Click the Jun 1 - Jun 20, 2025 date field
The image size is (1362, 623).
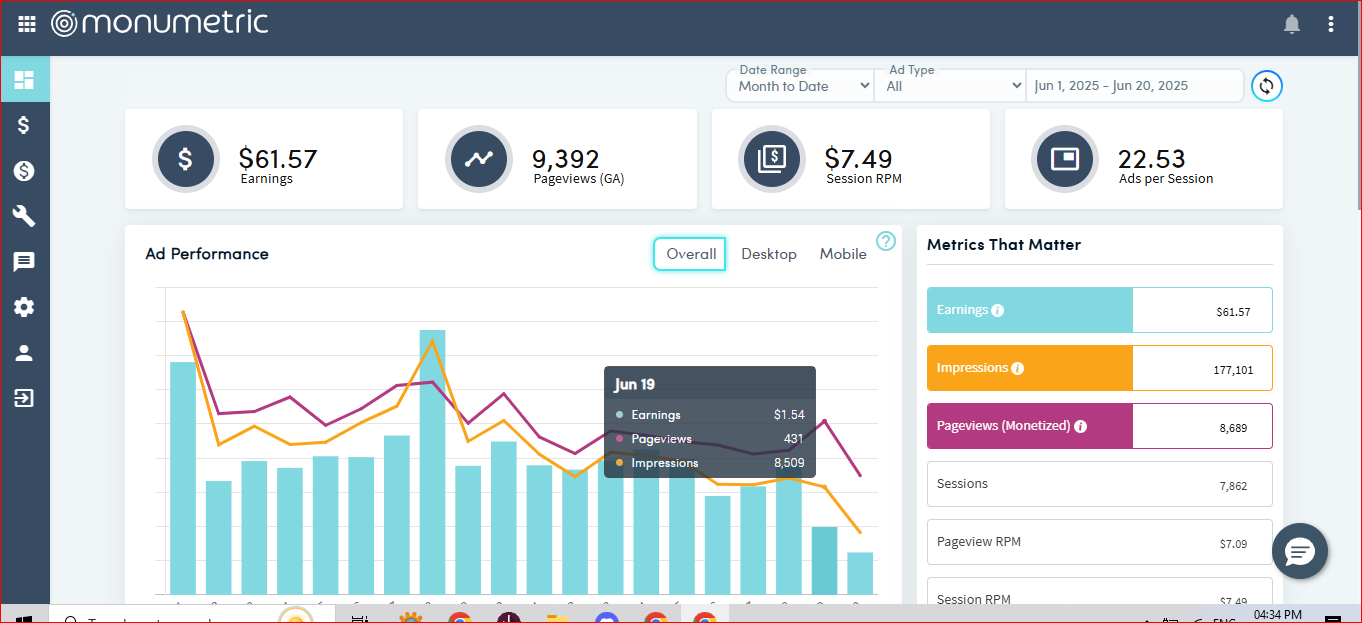pos(1135,86)
